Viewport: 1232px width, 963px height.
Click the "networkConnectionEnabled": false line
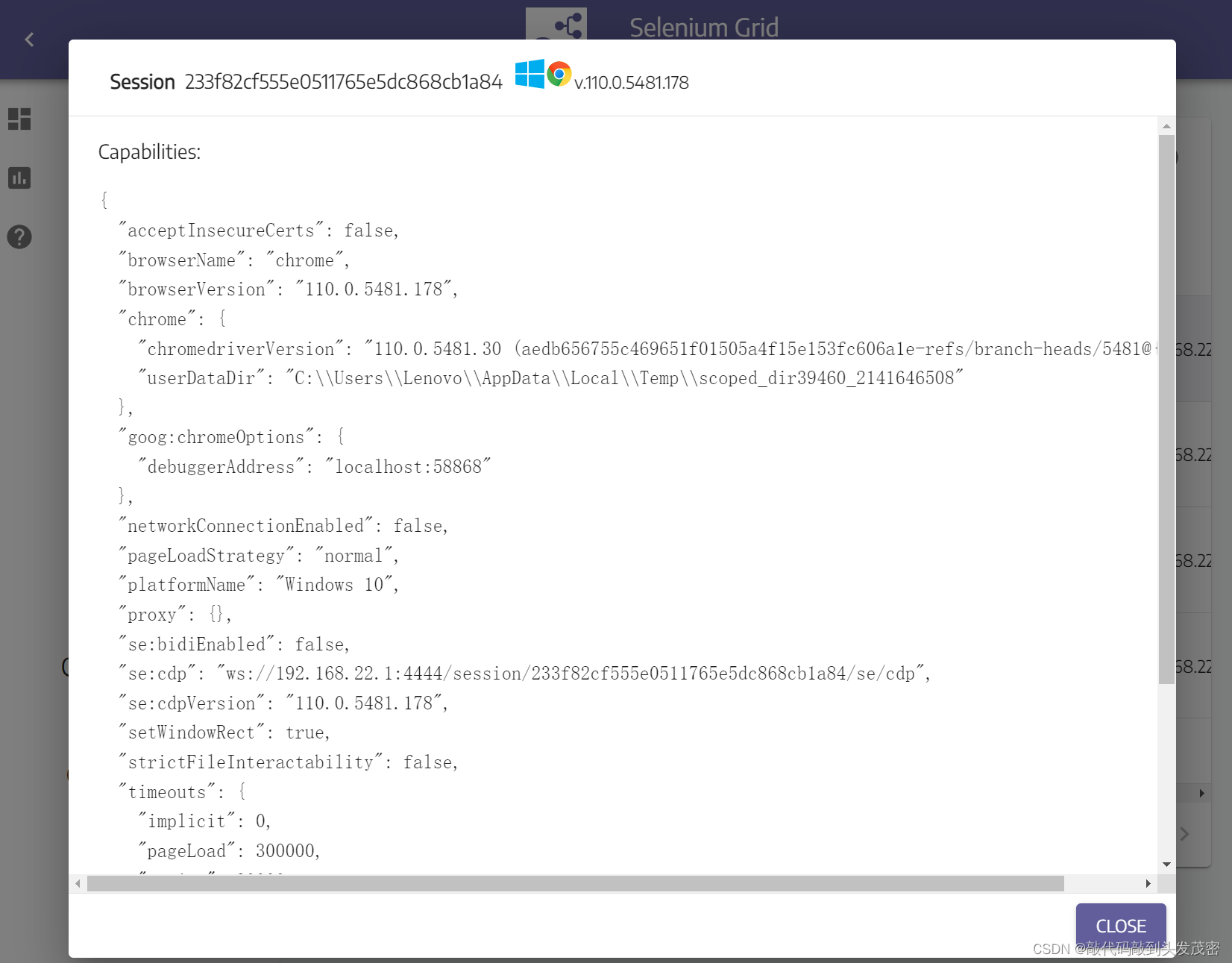coord(283,526)
